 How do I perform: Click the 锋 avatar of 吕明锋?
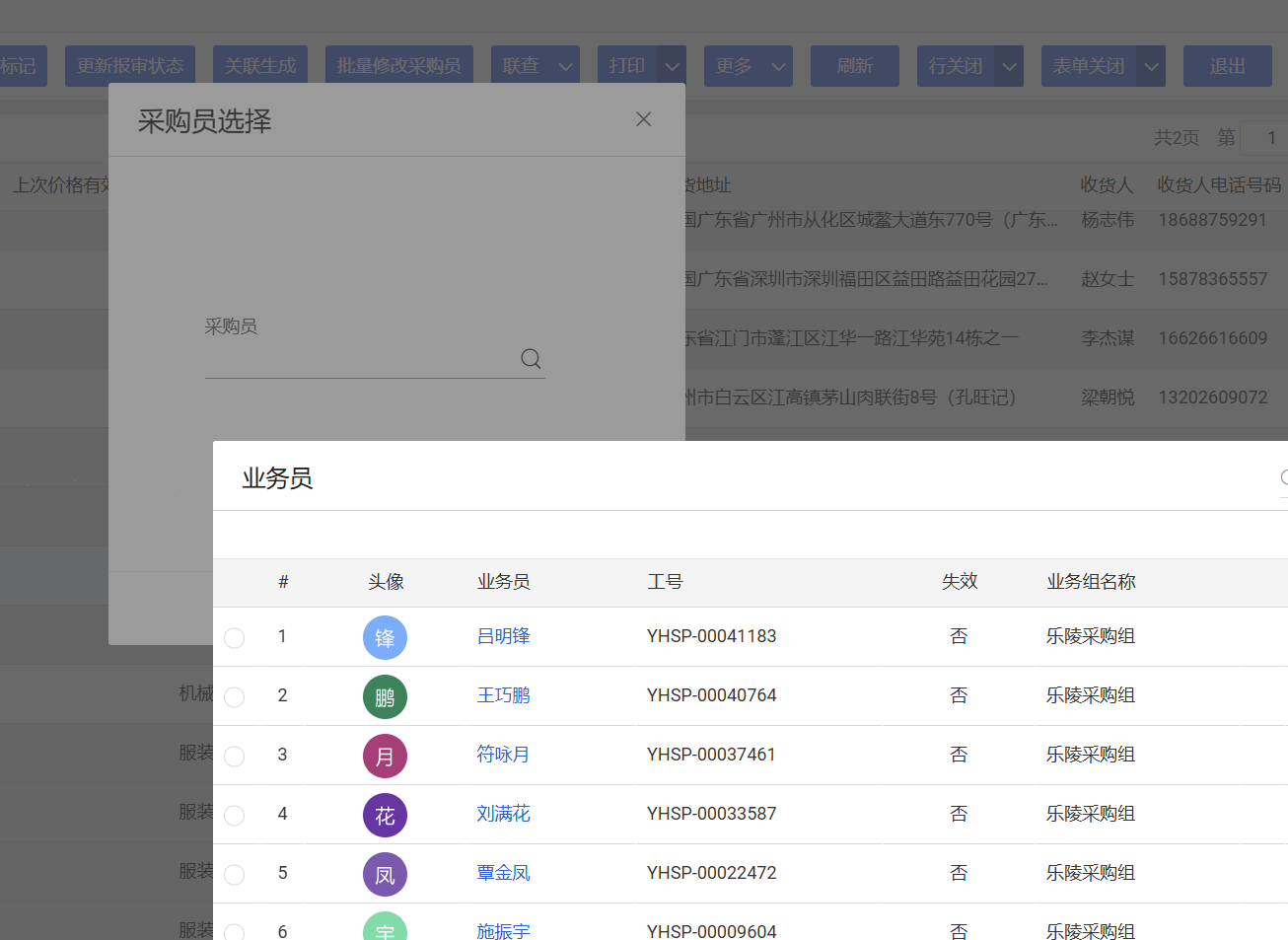pyautogui.click(x=385, y=638)
